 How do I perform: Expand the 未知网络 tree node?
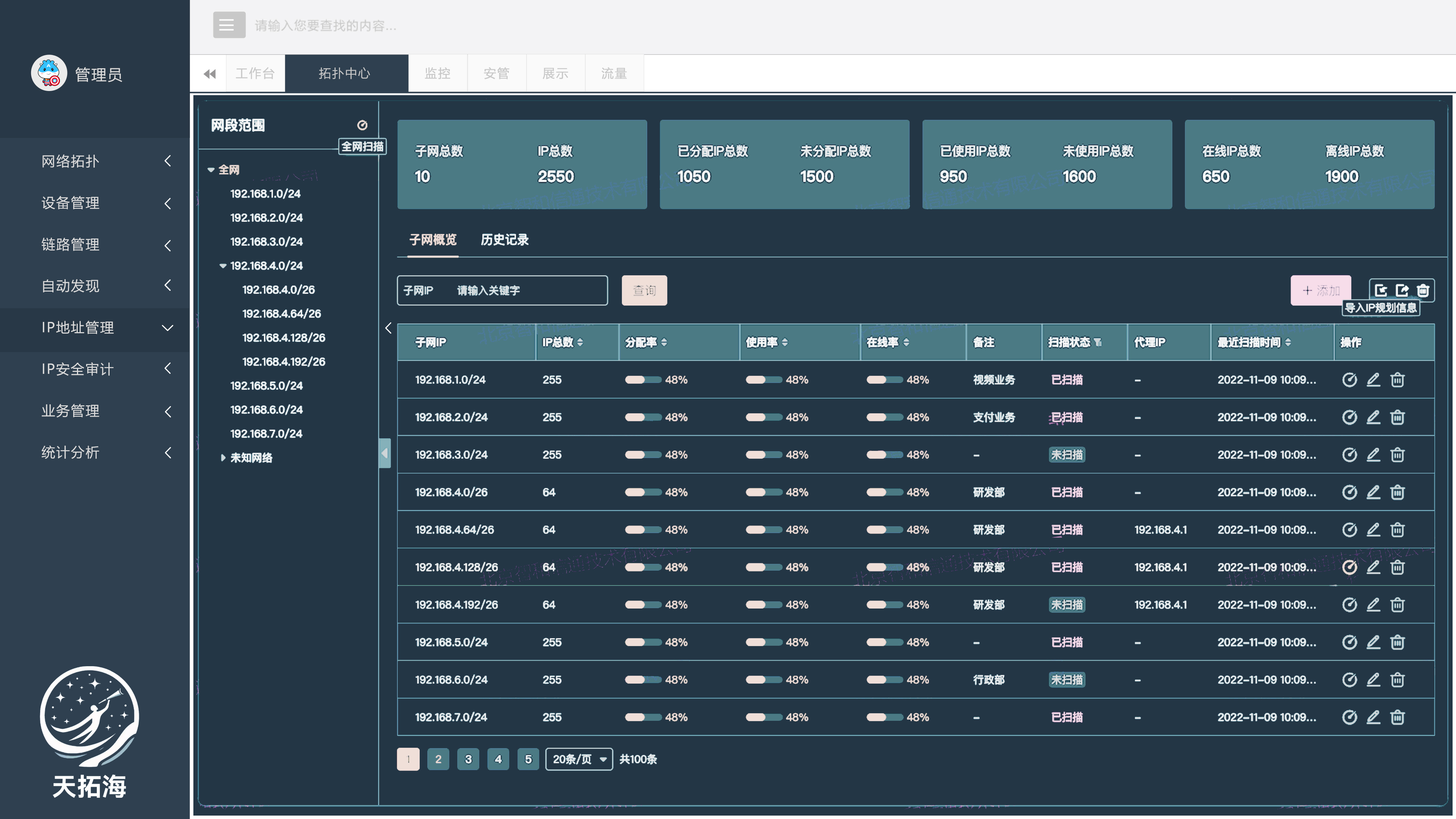[223, 458]
